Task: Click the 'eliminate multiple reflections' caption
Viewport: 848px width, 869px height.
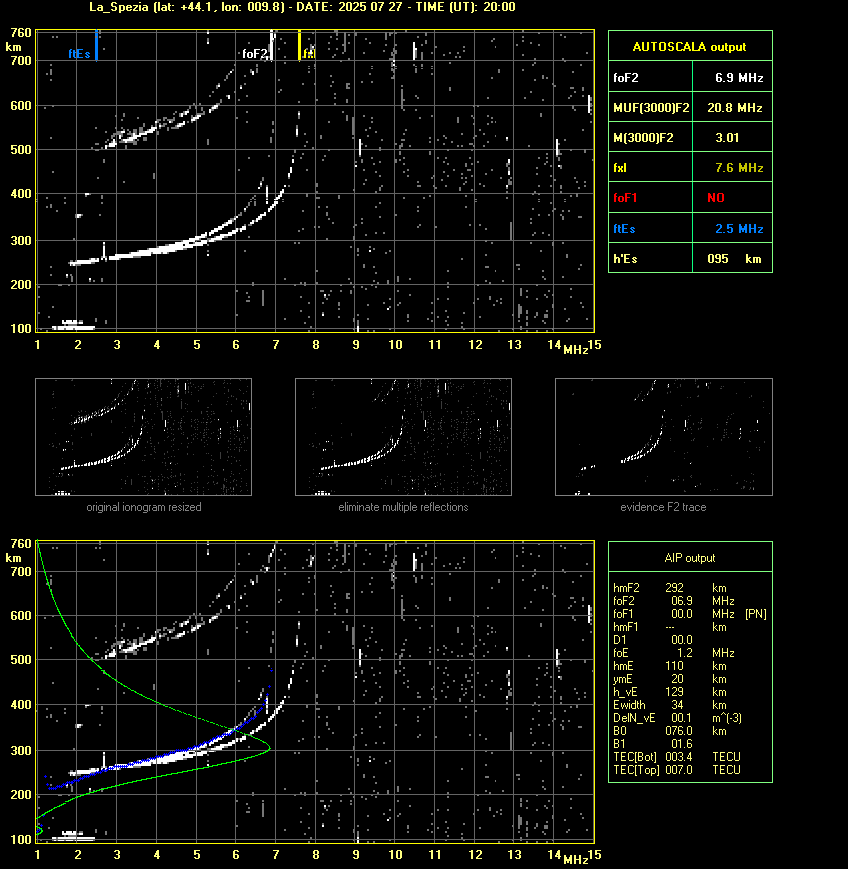Action: tap(403, 507)
